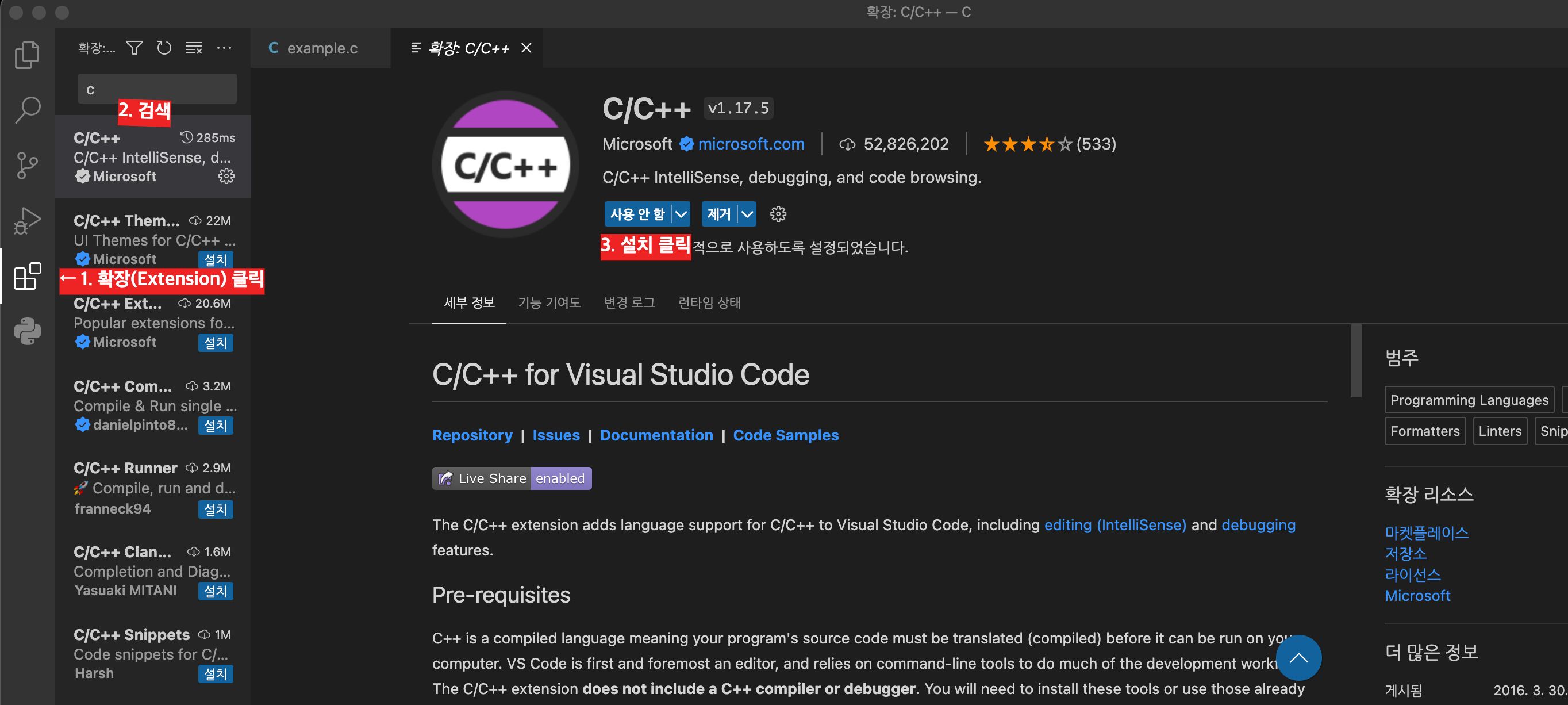The image size is (1568, 705).
Task: Expand the 제거 dropdown arrow
Action: click(x=747, y=214)
